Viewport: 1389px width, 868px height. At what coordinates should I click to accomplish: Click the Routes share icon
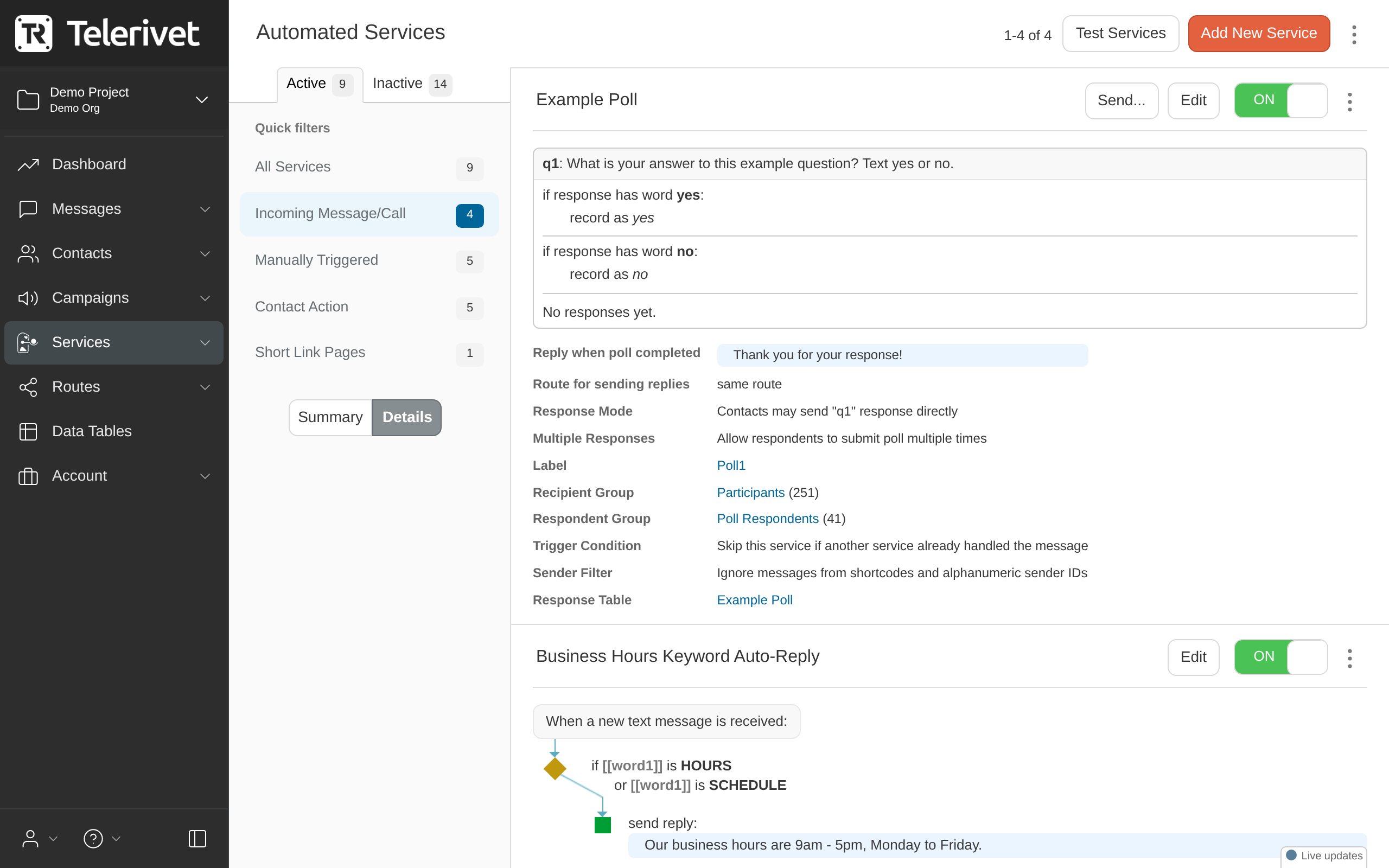pyautogui.click(x=28, y=387)
